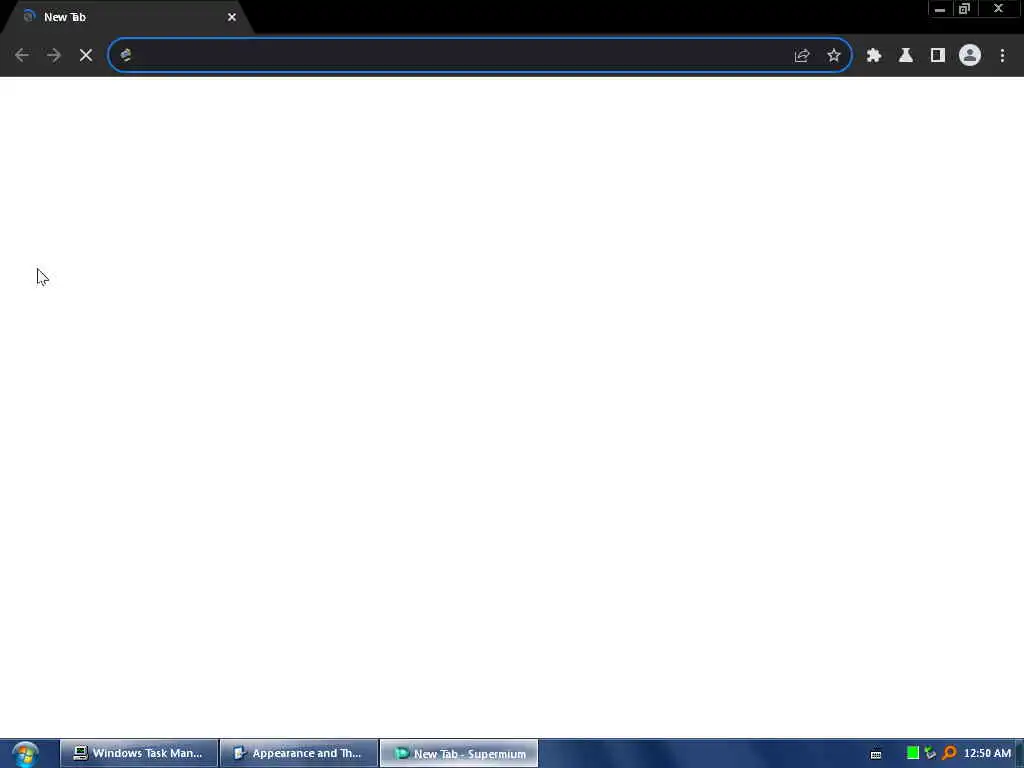Go forward using the forward arrow
Image resolution: width=1024 pixels, height=768 pixels.
54,56
